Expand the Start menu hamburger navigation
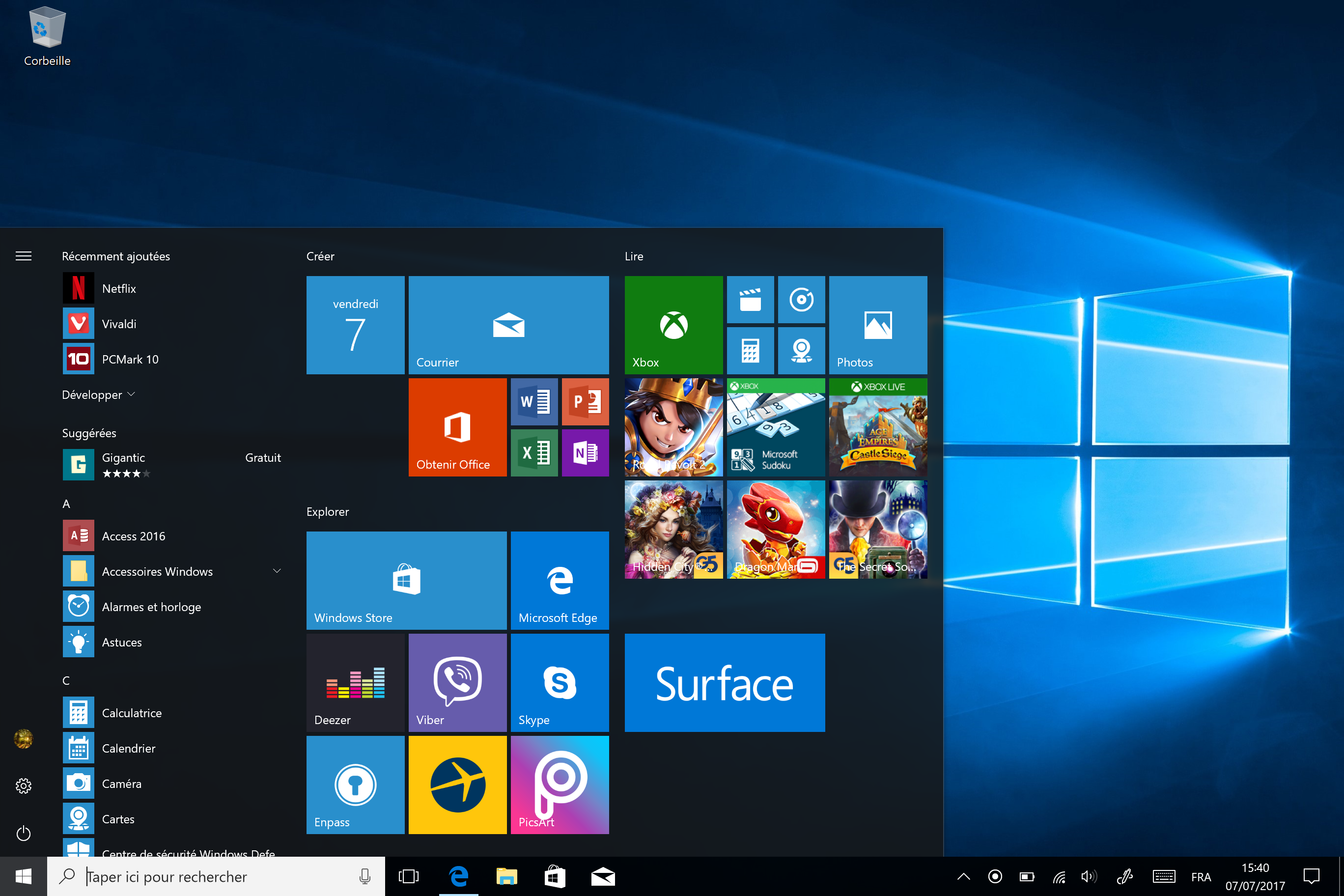 pyautogui.click(x=24, y=256)
